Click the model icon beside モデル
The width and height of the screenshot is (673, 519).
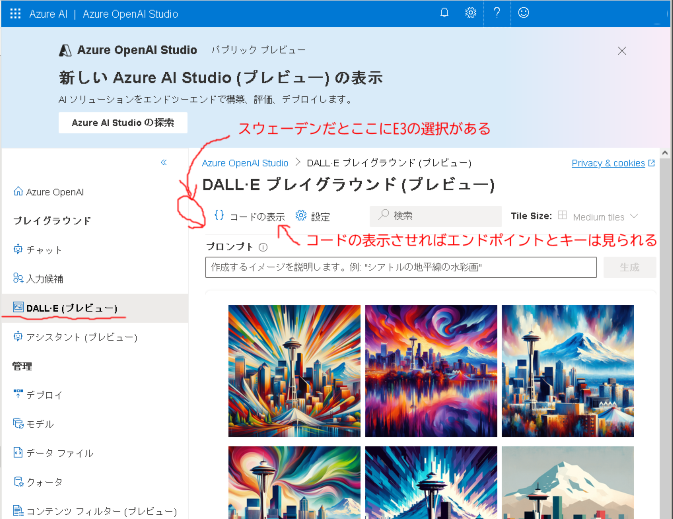[18, 423]
